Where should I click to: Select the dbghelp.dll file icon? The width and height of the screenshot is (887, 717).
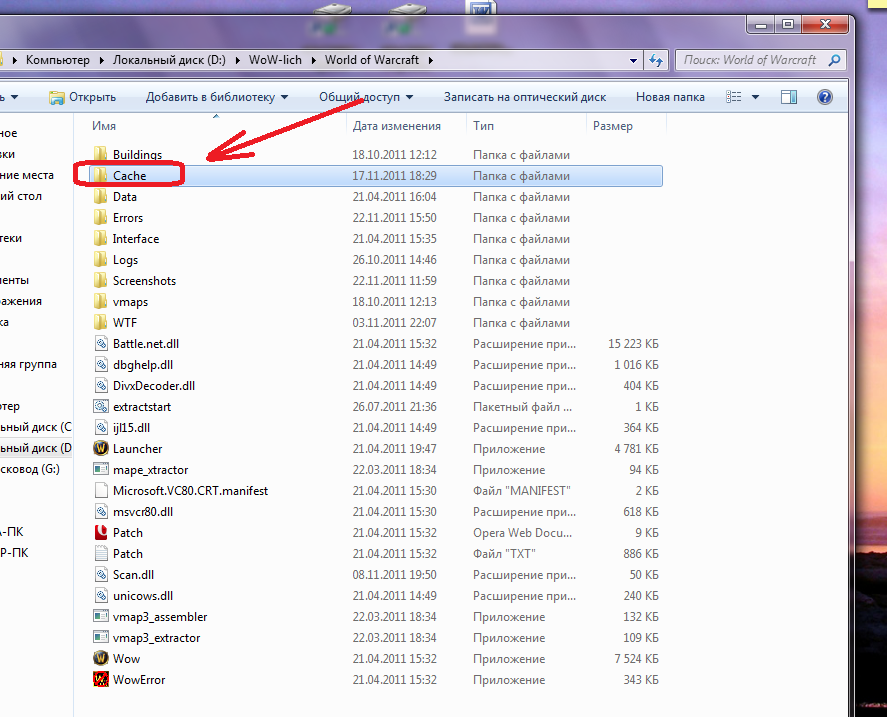point(101,364)
